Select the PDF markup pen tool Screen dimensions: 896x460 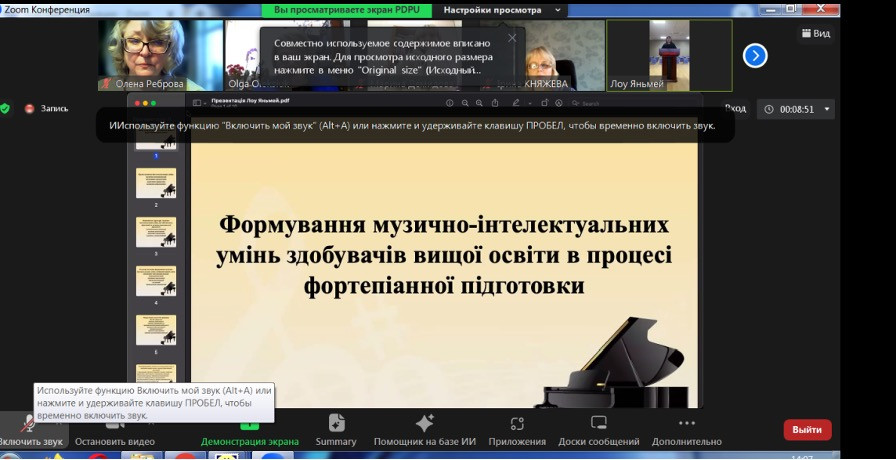pos(516,103)
